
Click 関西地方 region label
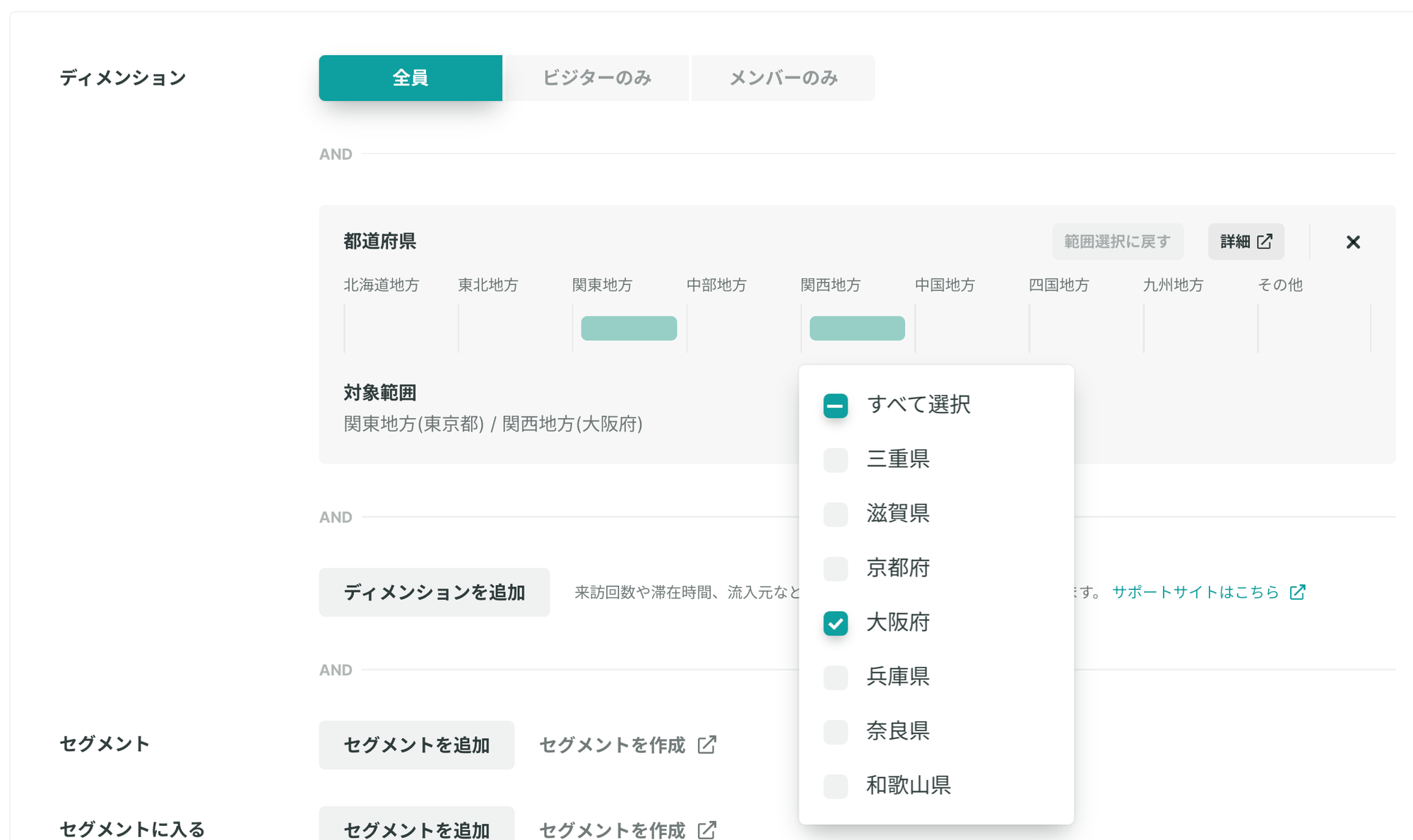click(831, 285)
